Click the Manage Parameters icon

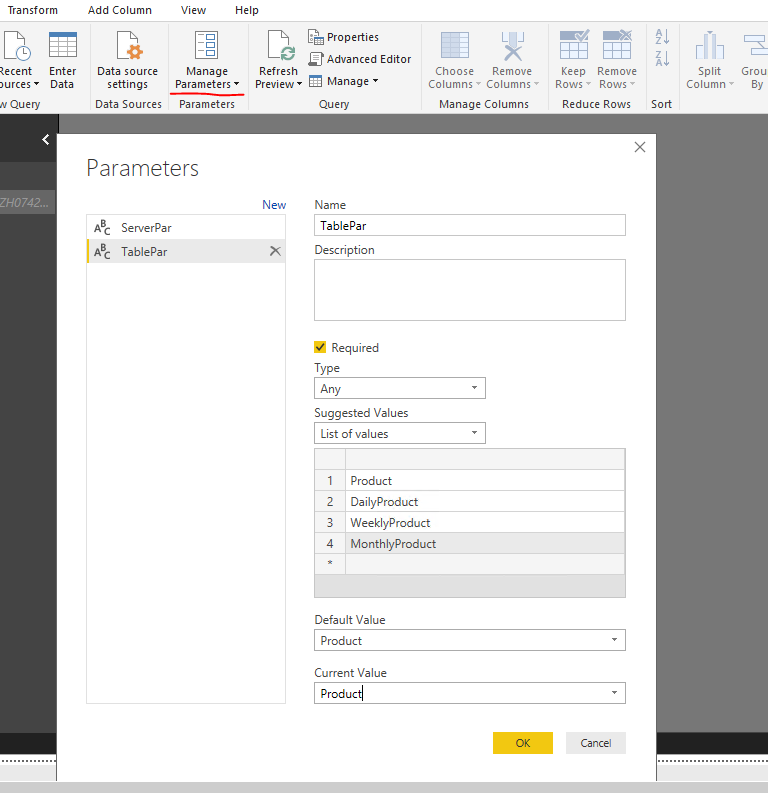click(x=207, y=45)
